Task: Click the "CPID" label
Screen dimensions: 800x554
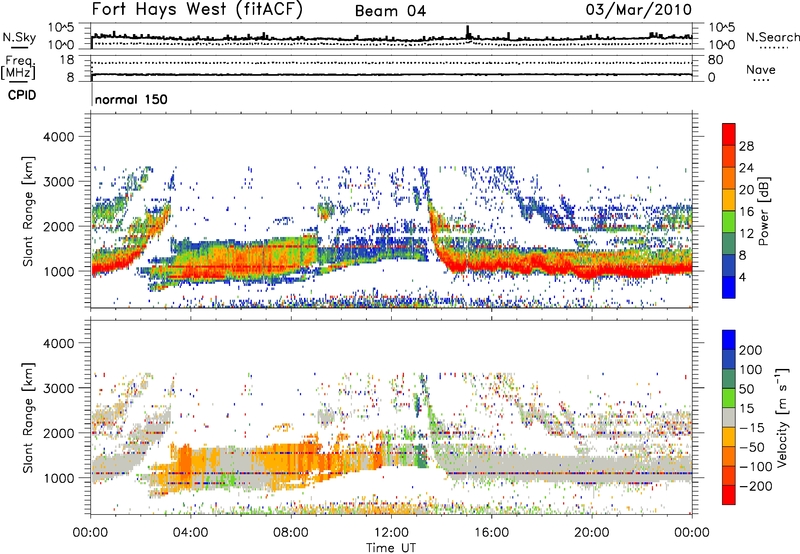Action: pos(22,95)
